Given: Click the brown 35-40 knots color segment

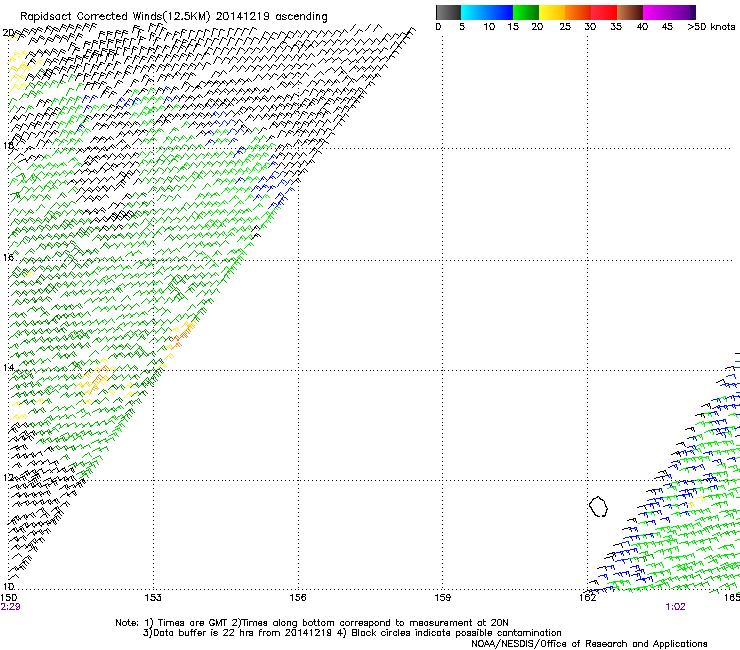Looking at the screenshot, I should [x=630, y=12].
